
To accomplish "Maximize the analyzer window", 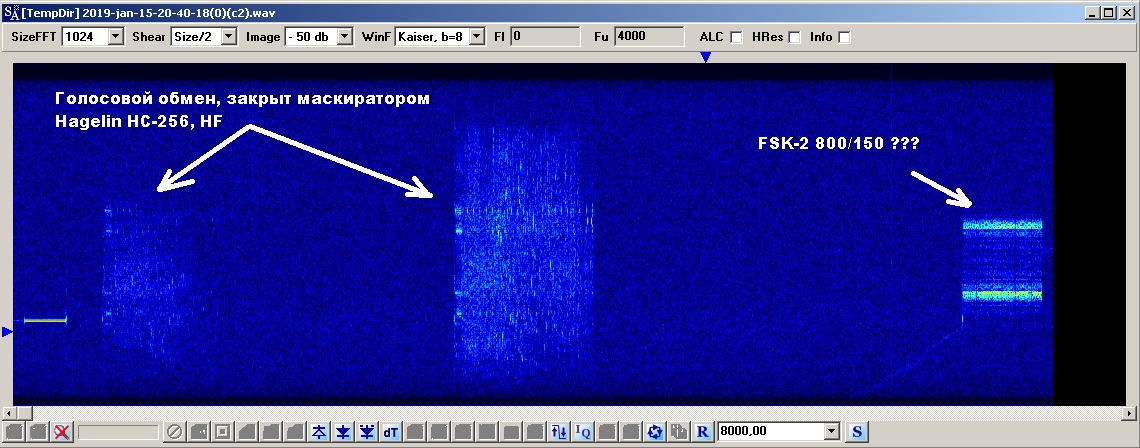I will (x=1107, y=12).
